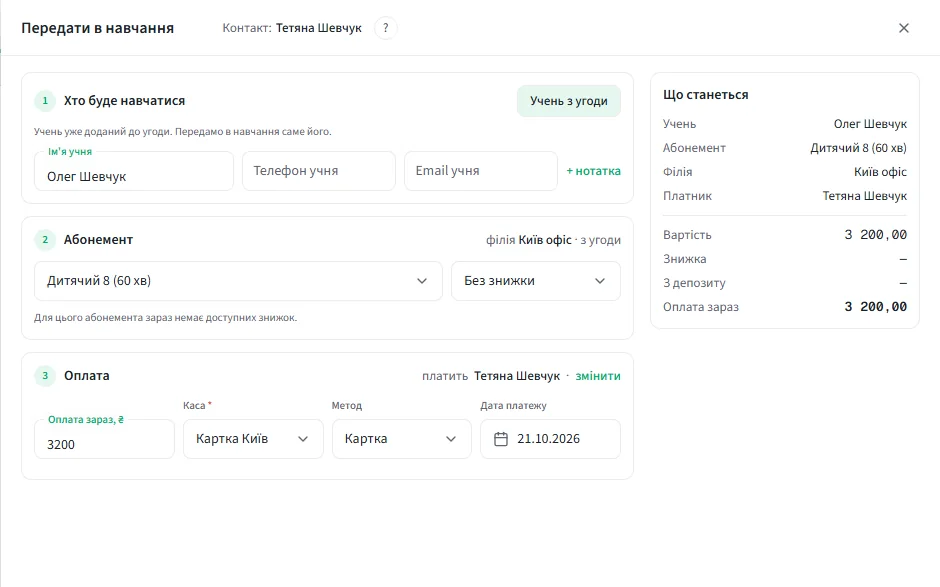Click the Оплата зараз amount field
This screenshot has height=587, width=940.
point(104,439)
